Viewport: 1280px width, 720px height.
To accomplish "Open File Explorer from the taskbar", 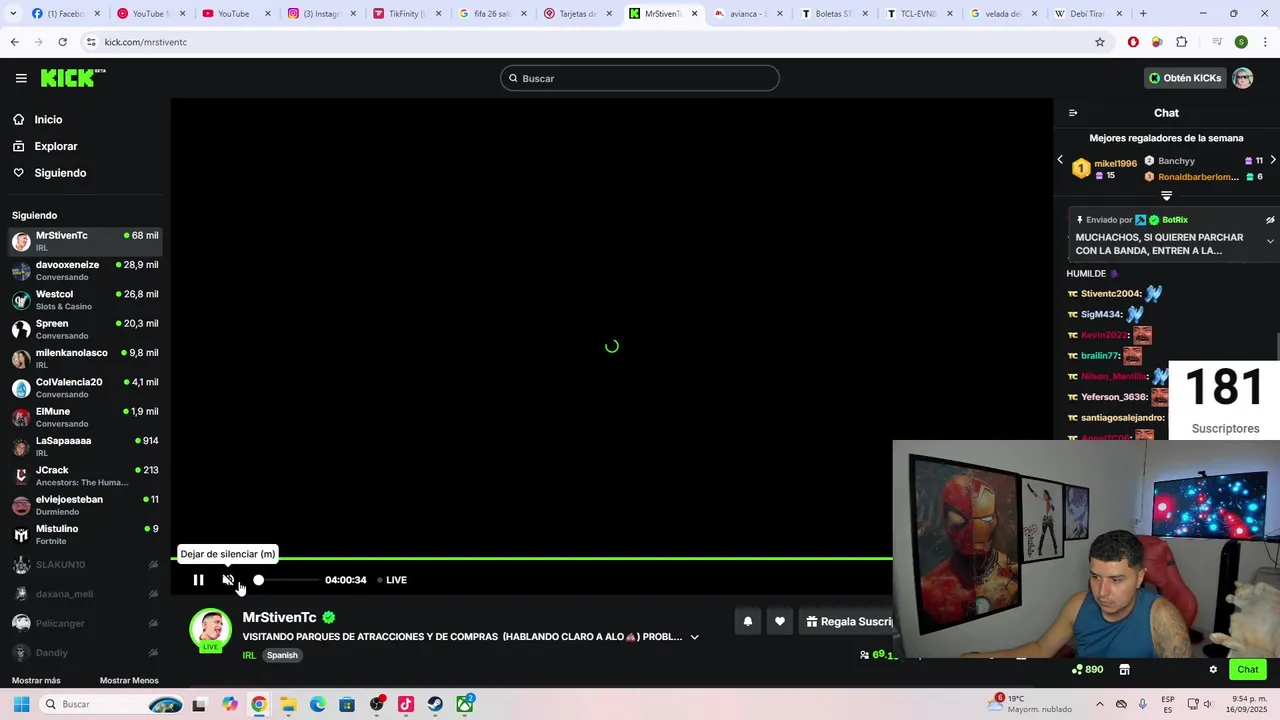I will pyautogui.click(x=288, y=704).
